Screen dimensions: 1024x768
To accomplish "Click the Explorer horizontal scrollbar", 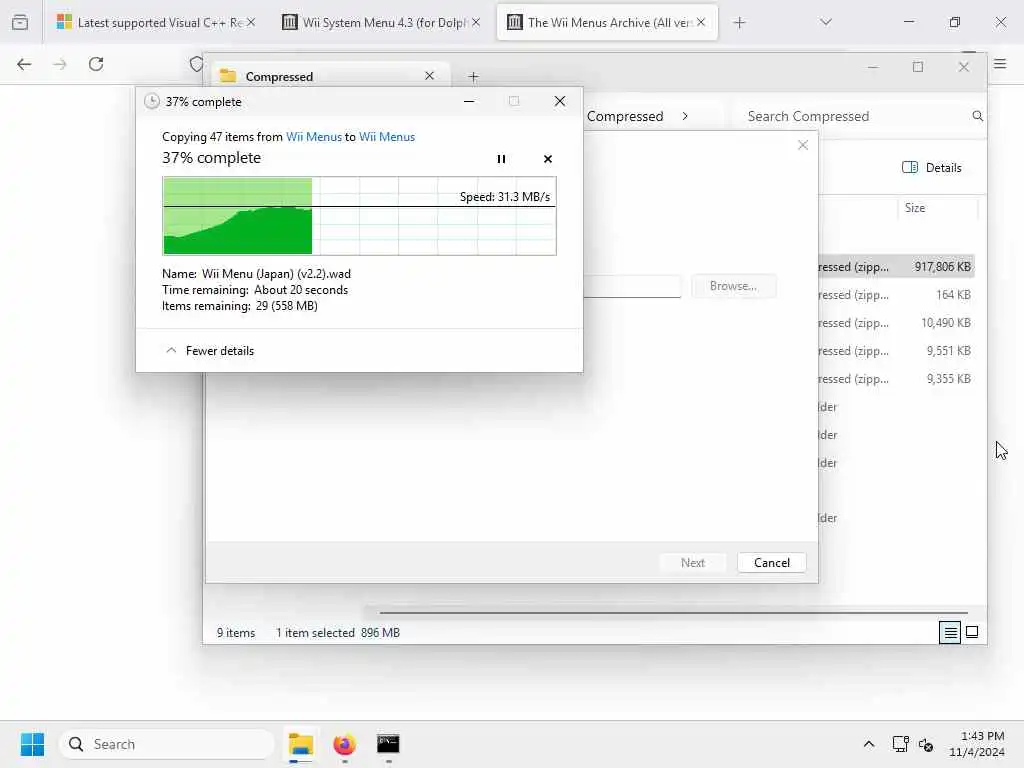I will tap(673, 613).
